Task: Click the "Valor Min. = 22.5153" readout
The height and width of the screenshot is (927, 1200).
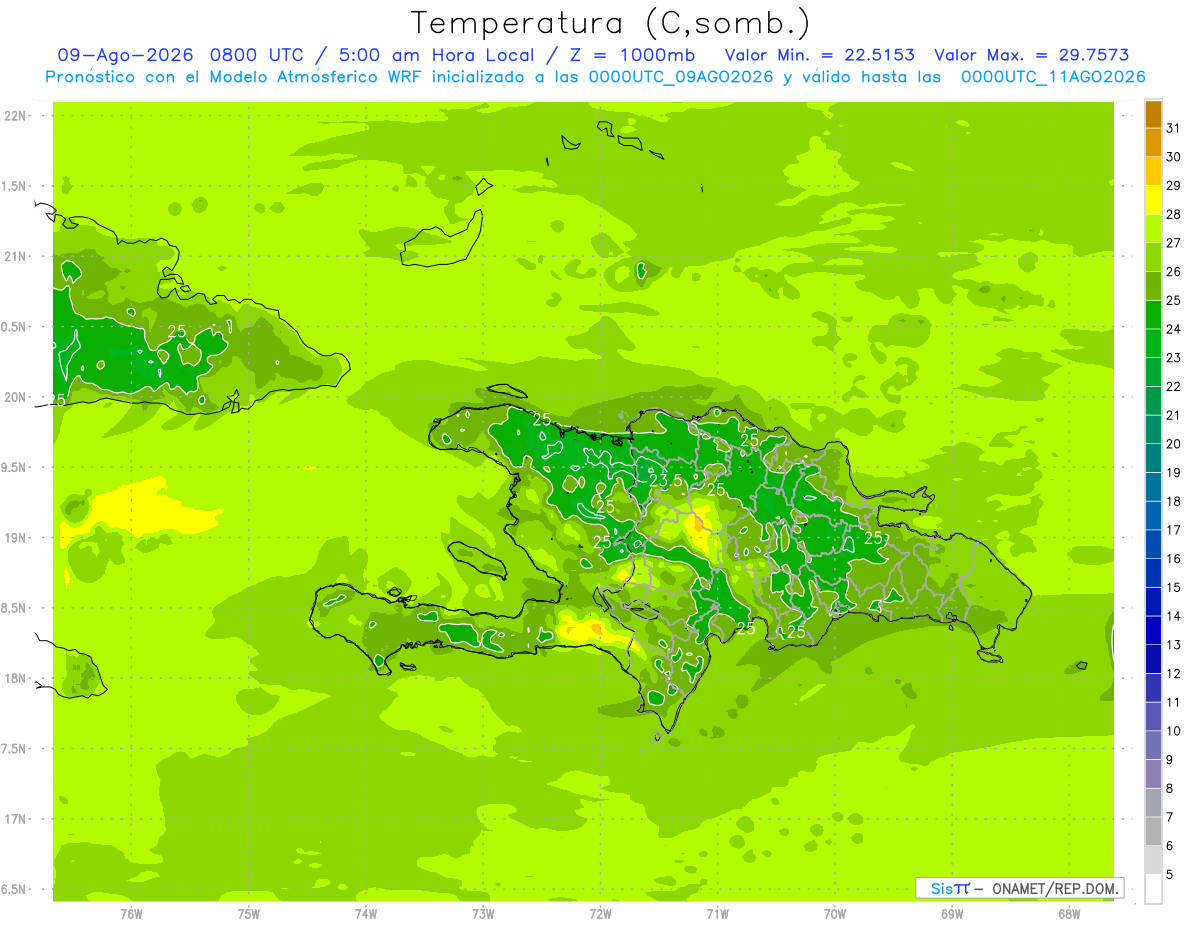Action: click(820, 55)
